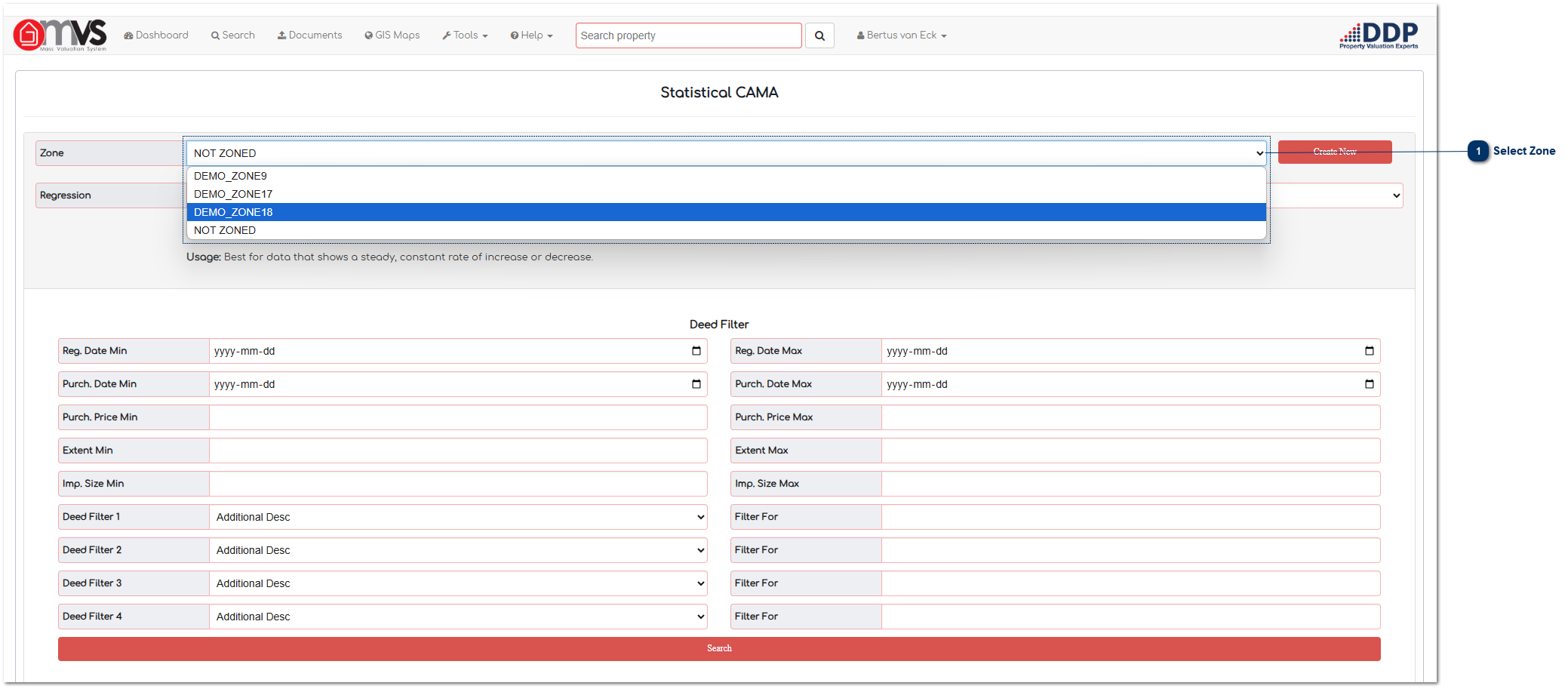Open the Deed Filter 2 dropdown

[458, 550]
